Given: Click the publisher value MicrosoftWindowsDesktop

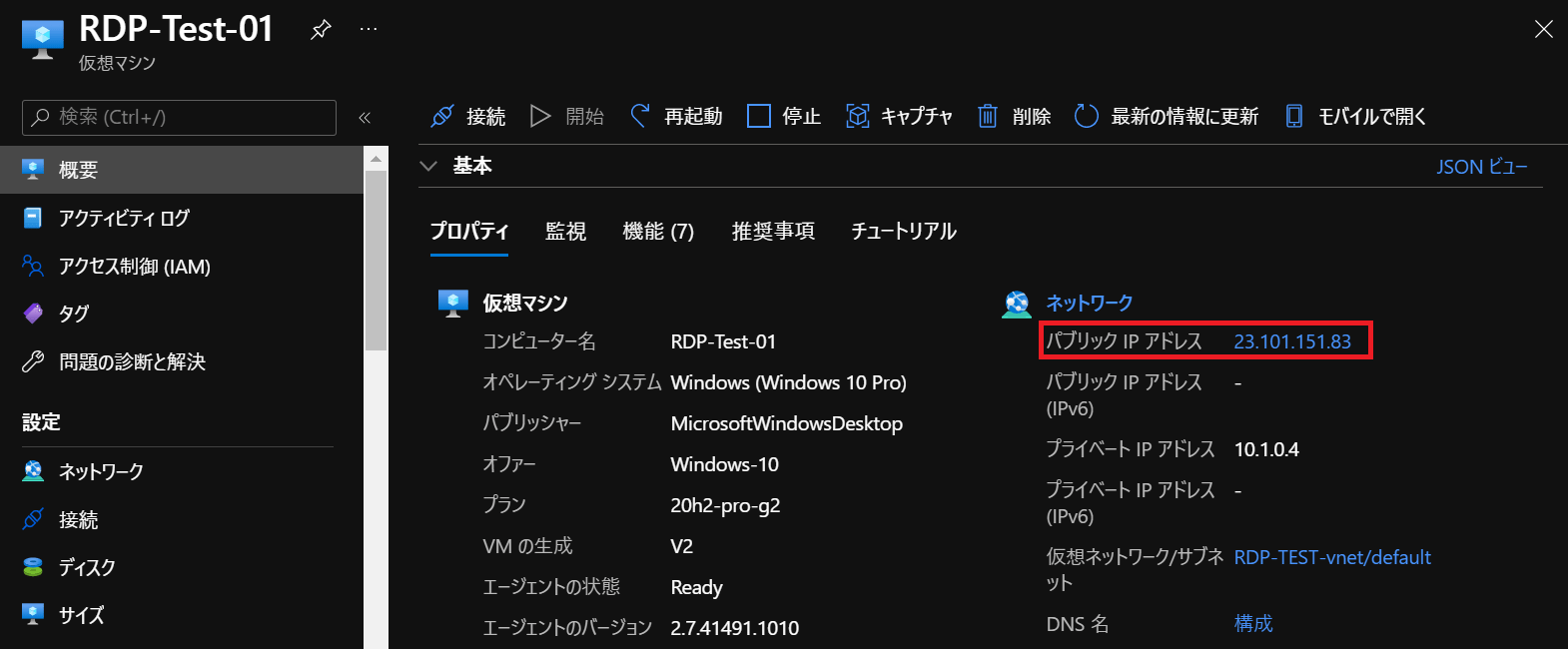Looking at the screenshot, I should [x=787, y=423].
